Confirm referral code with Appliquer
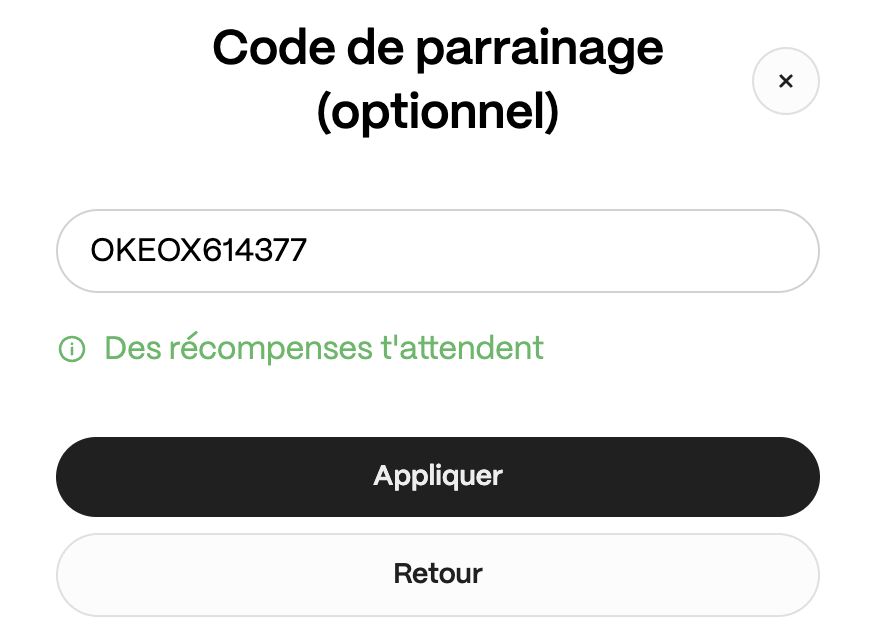Viewport: 878px width, 626px height. 438,476
